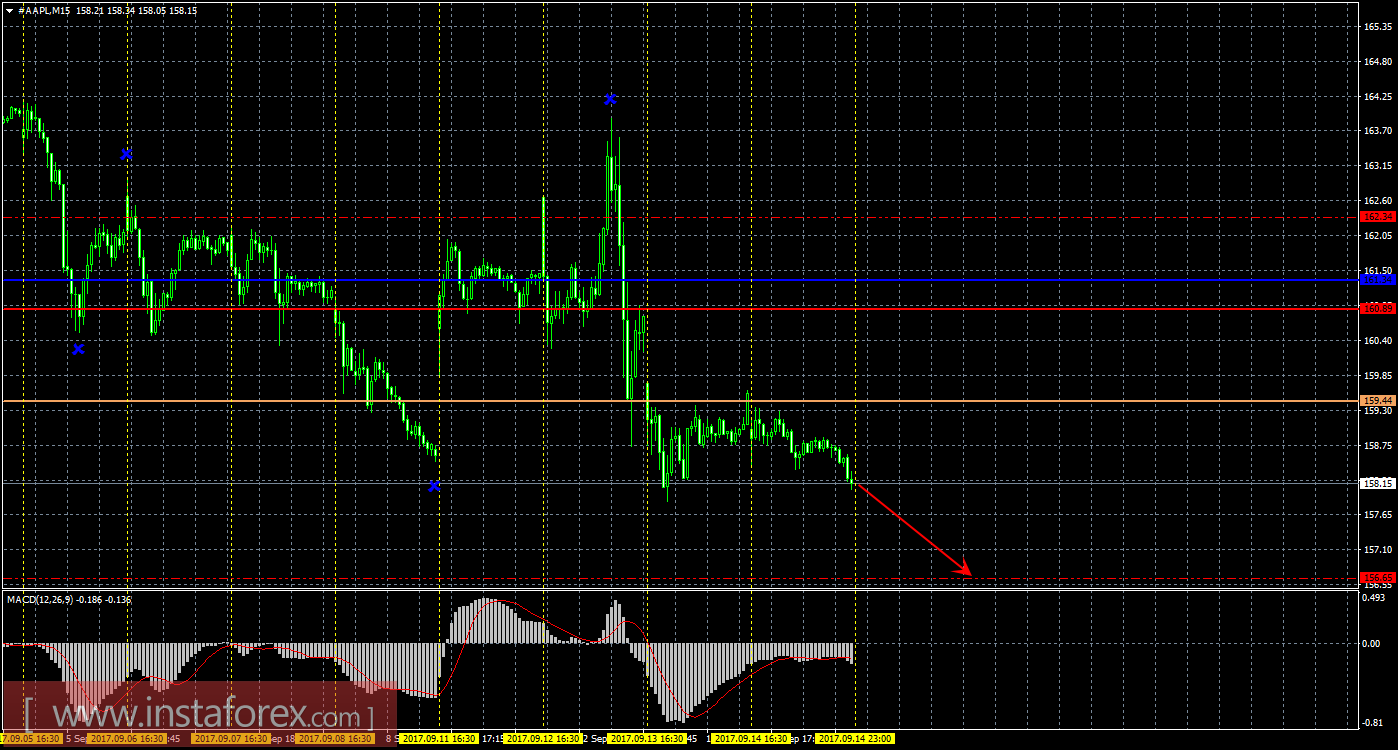Click the 164.25 price scale label
This screenshot has width=1398, height=750.
tap(1379, 97)
